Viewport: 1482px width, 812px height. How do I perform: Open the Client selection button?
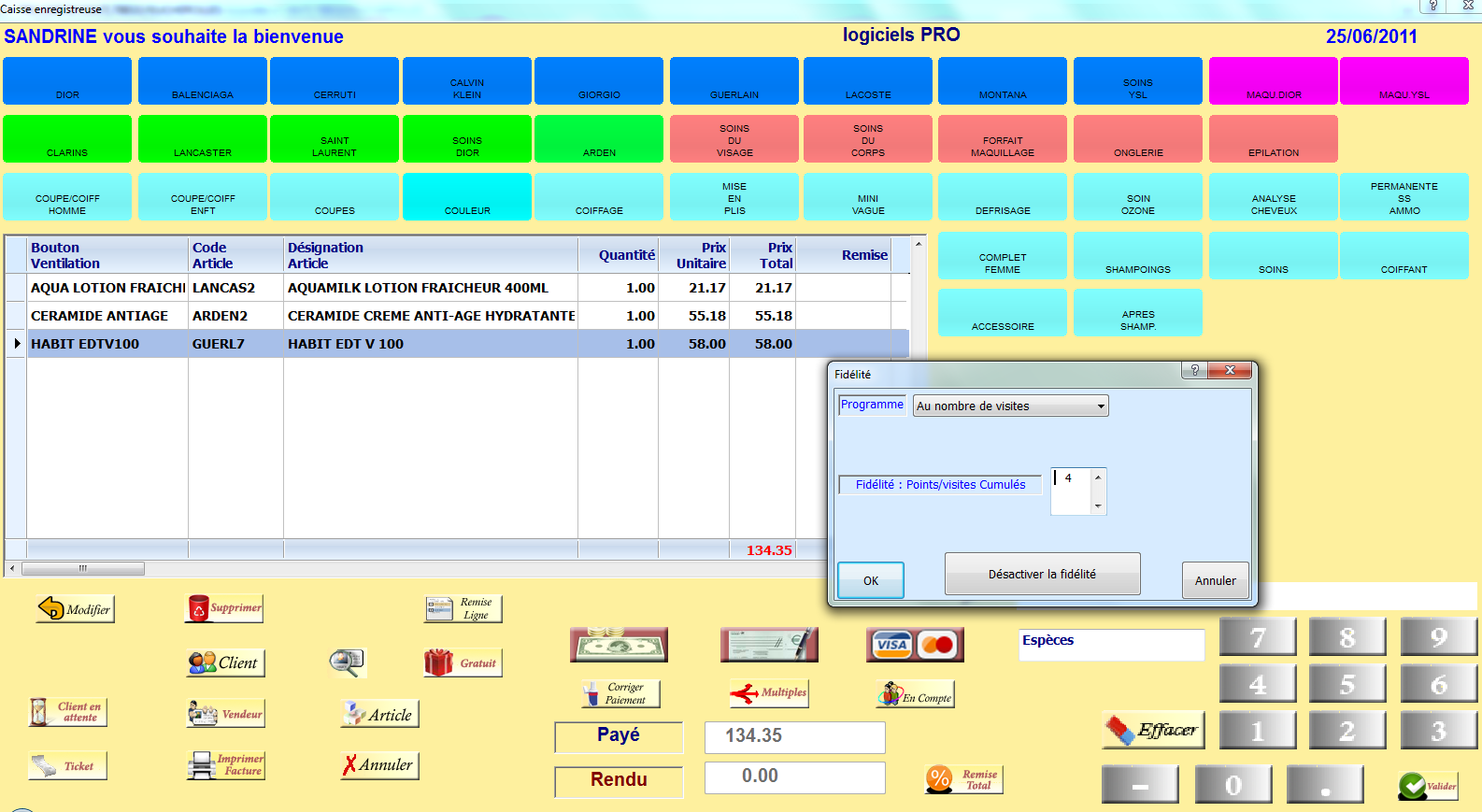224,662
